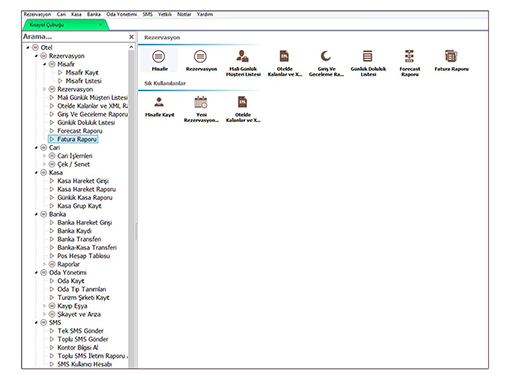This screenshot has width=510, height=380.
Task: Expand the Şikayet ve Arıza node
Action: (x=44, y=314)
